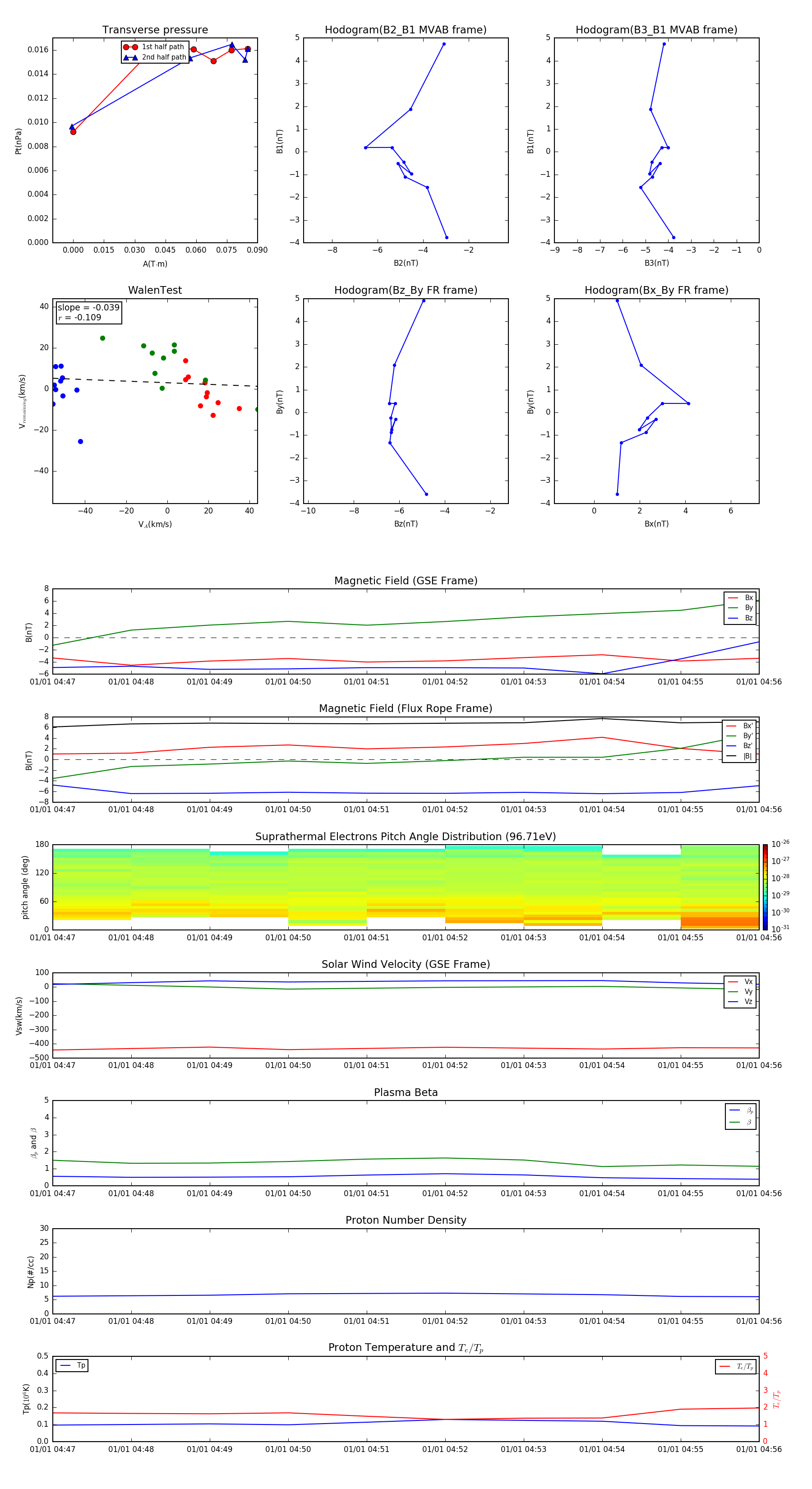Click the lowest blue Walen test point
The width and height of the screenshot is (812, 1489).
coord(80,442)
